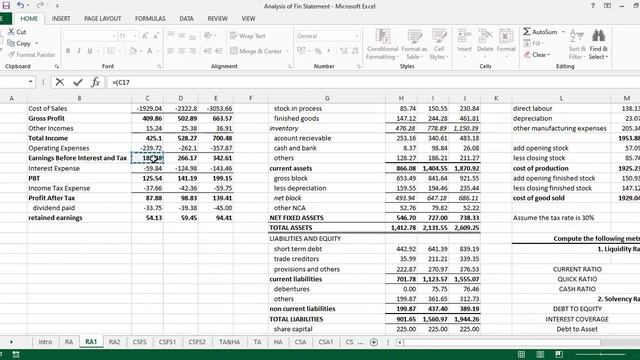The image size is (640, 360).
Task: Center the cell text horizontally
Action: [182, 51]
